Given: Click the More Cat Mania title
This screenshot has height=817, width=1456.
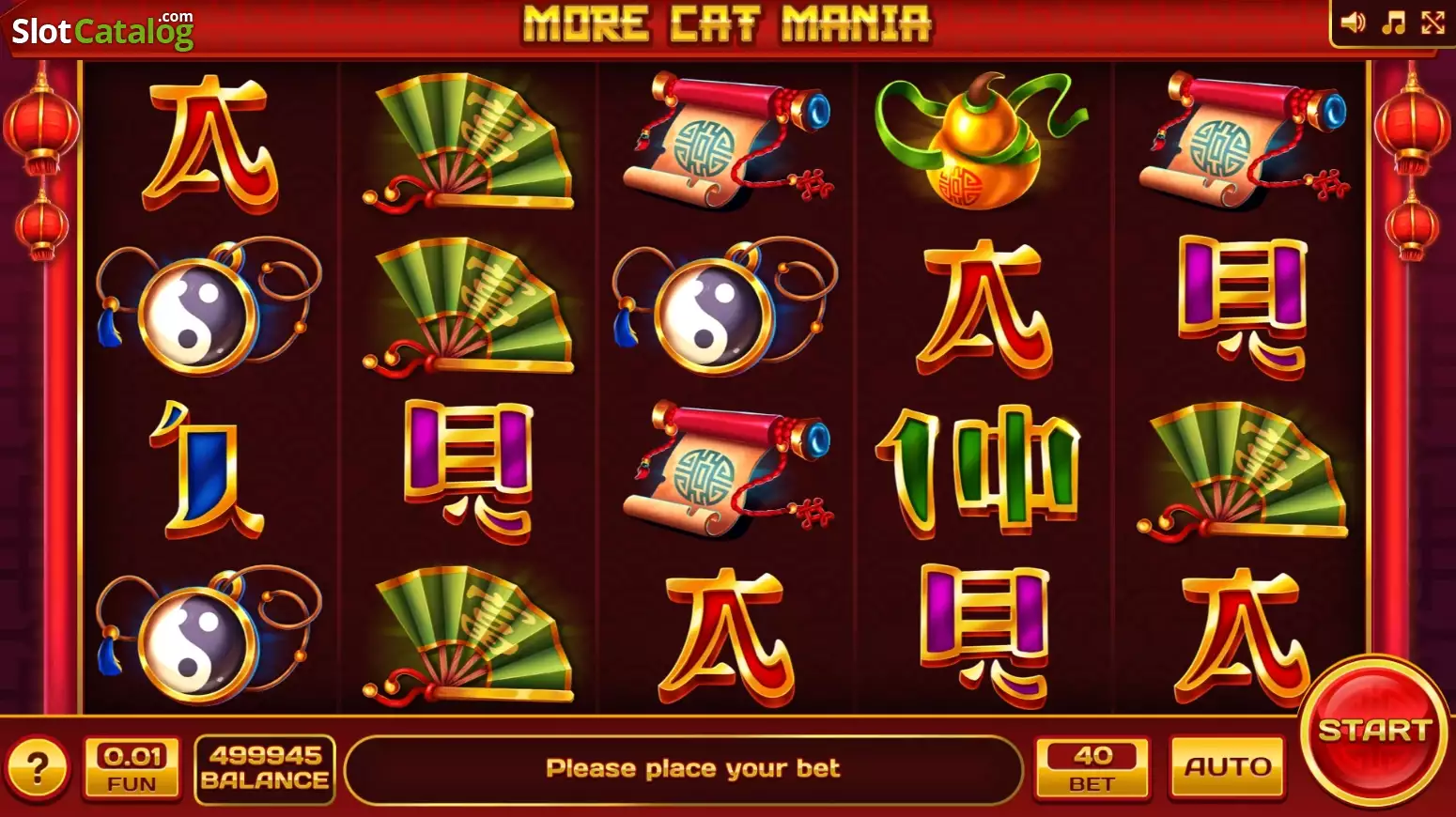Looking at the screenshot, I should (727, 24).
